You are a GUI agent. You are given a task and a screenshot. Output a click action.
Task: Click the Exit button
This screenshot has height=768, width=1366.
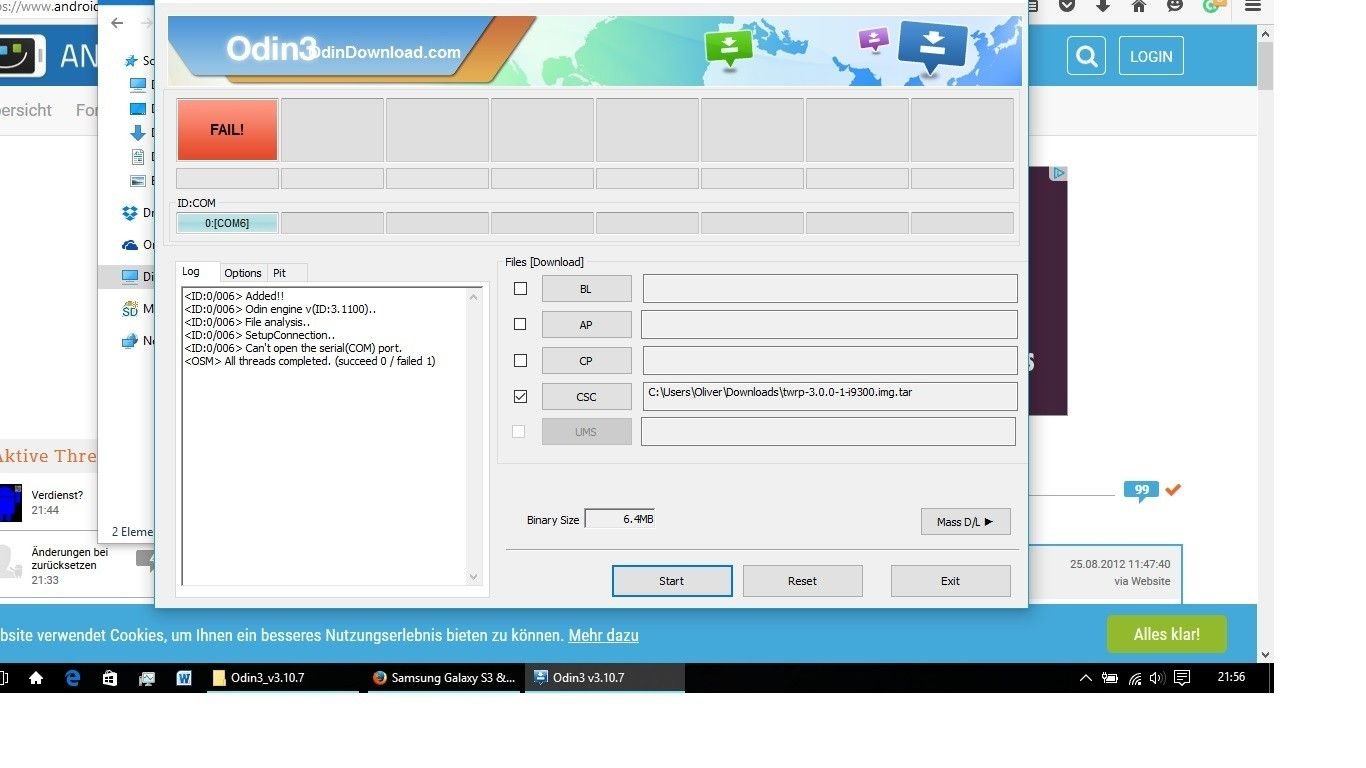(950, 581)
